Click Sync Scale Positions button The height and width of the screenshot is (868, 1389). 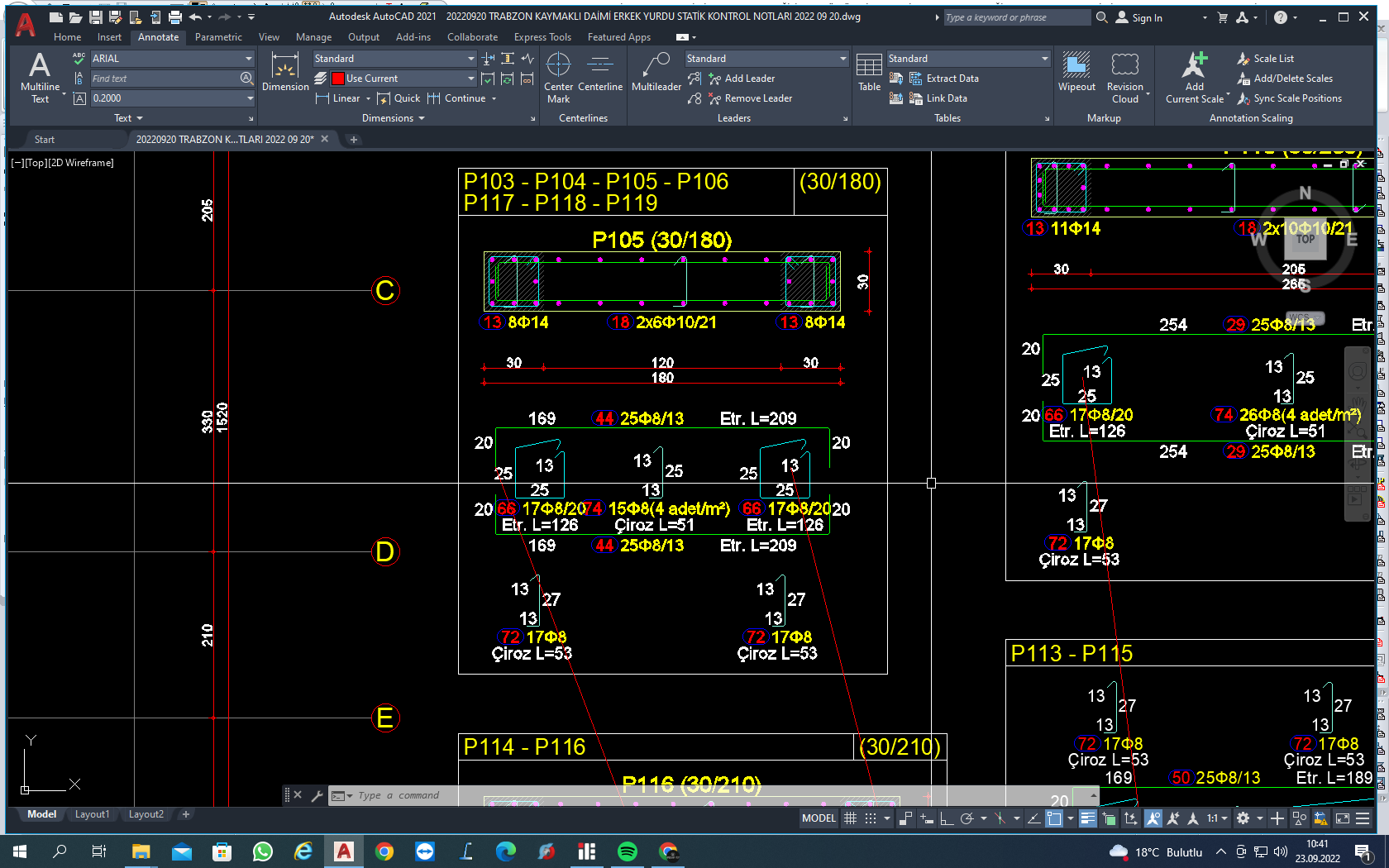[x=1289, y=98]
